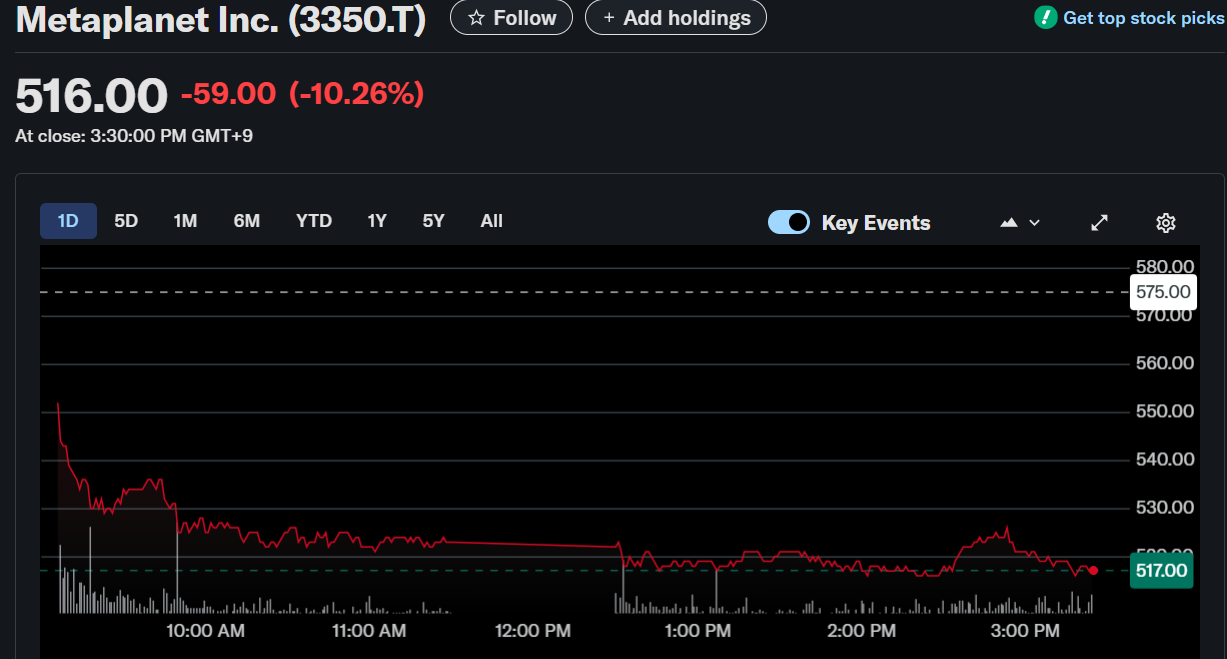The image size is (1227, 659).
Task: Click the green top stock picks icon
Action: (1045, 18)
